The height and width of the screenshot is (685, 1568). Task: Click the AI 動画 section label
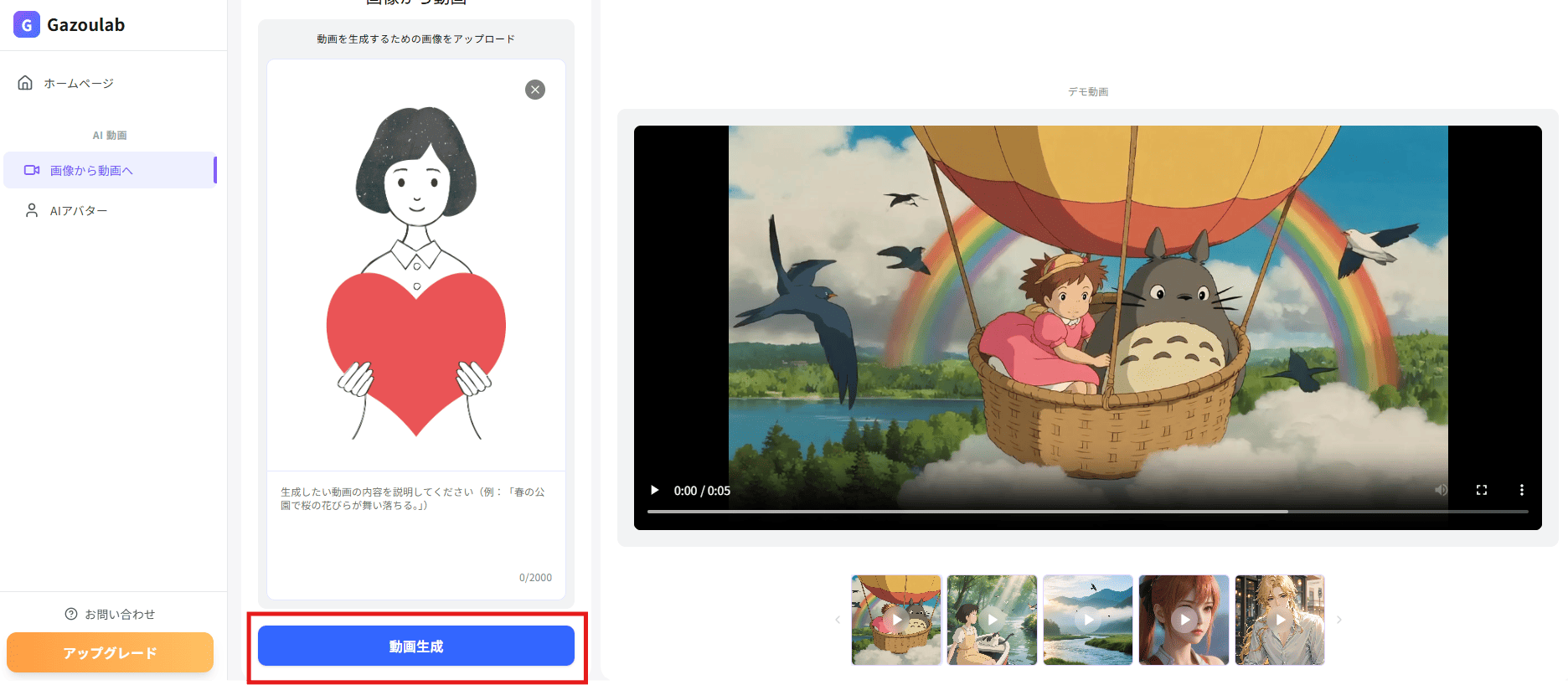(110, 135)
